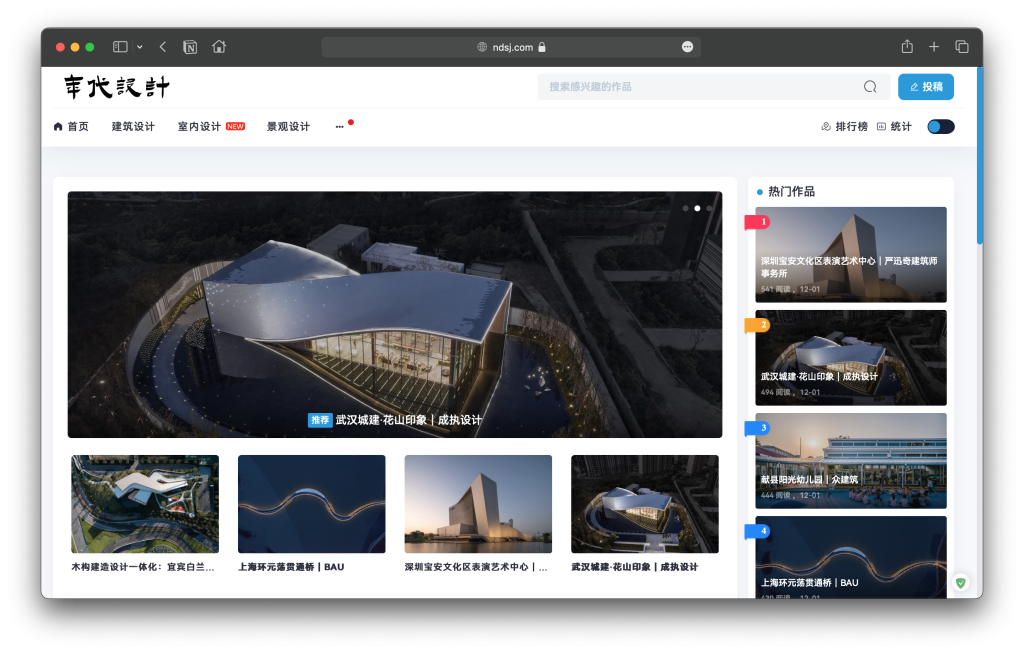The image size is (1024, 653).
Task: Open hot work 深圳宝安文化区表演艺术中心｜严迅奇建筑师事务所
Action: [x=851, y=255]
